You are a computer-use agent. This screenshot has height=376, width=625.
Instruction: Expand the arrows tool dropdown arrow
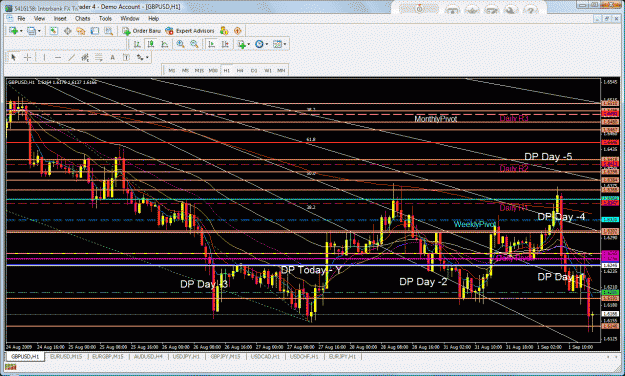click(x=147, y=57)
